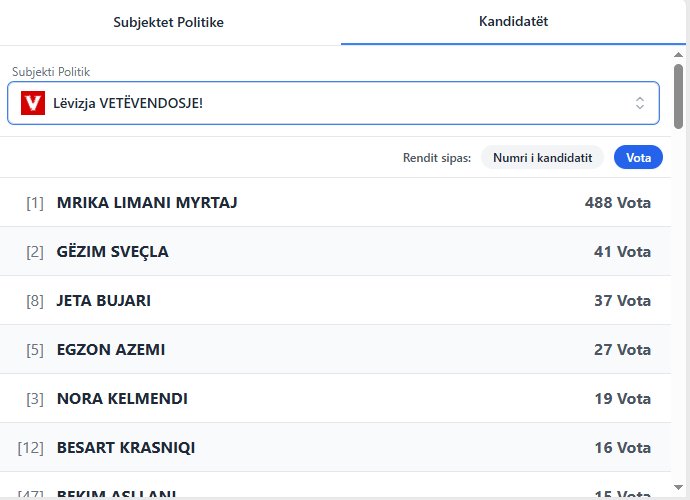Click the 41 Vota count
This screenshot has height=500, width=690.
621,252
